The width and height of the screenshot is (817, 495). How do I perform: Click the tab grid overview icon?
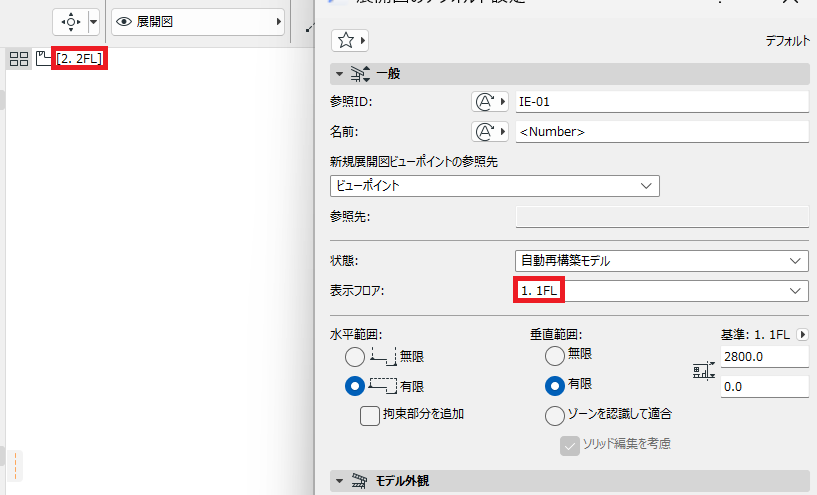click(19, 59)
